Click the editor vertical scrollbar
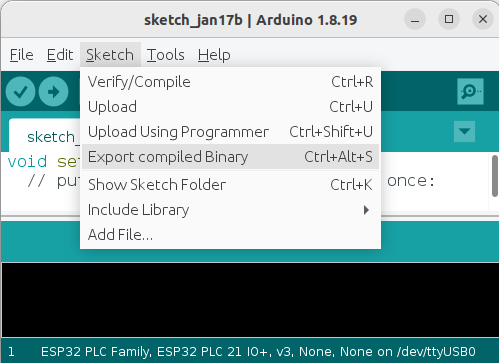This screenshot has width=499, height=363. [495, 176]
